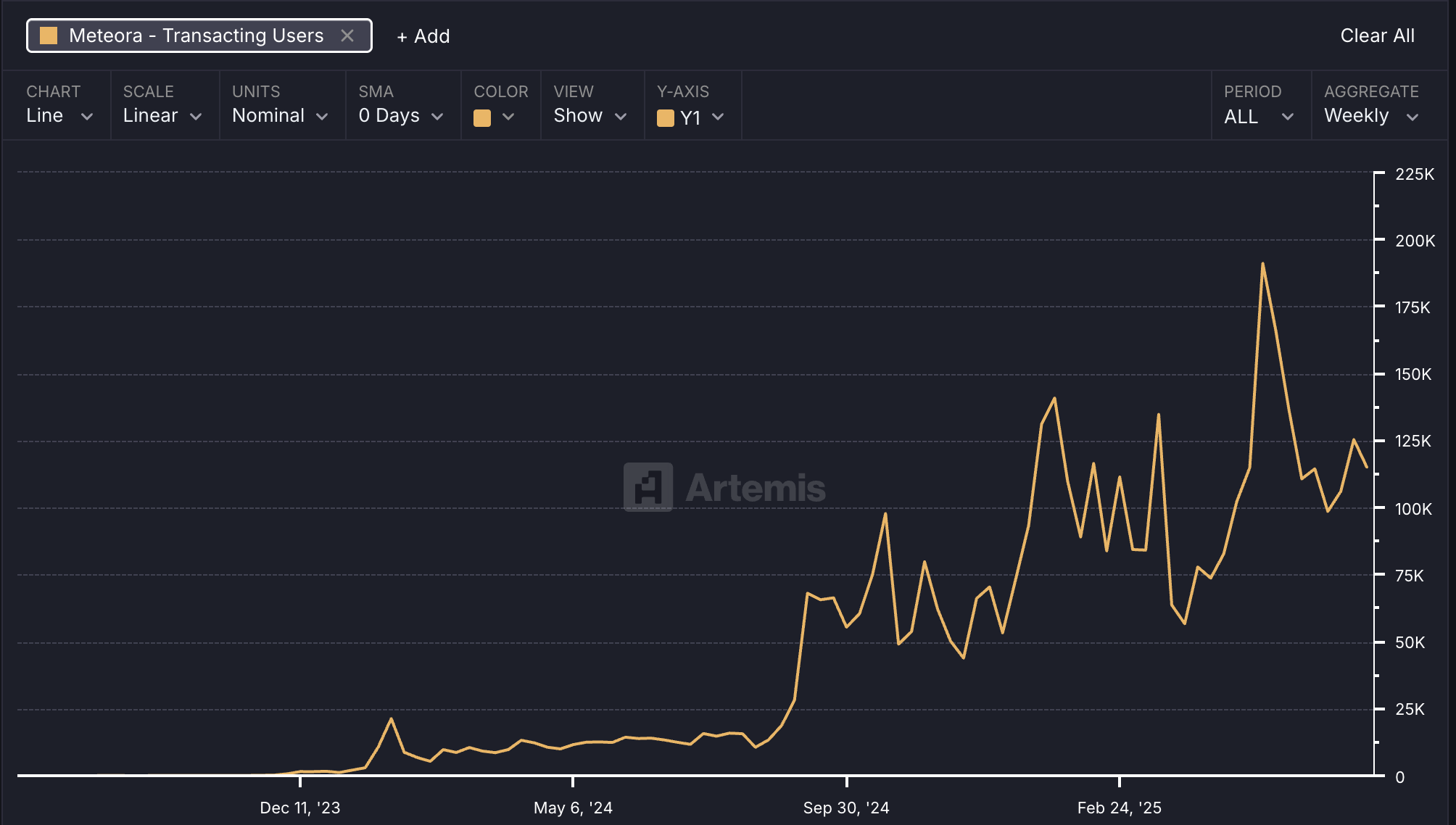Click the Y1 axis orange square icon
The height and width of the screenshot is (825, 1456).
tap(665, 117)
